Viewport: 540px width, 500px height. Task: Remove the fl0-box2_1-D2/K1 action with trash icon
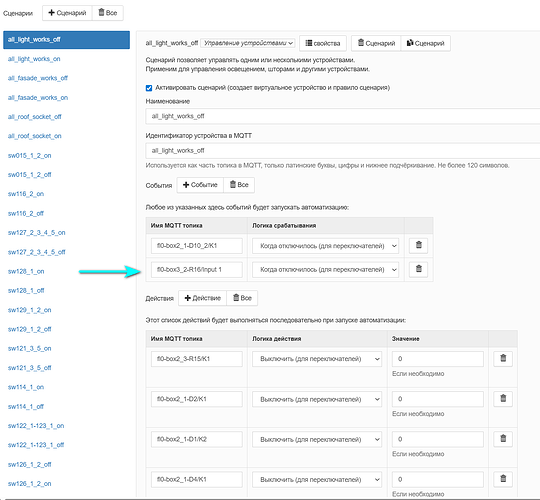(x=503, y=399)
